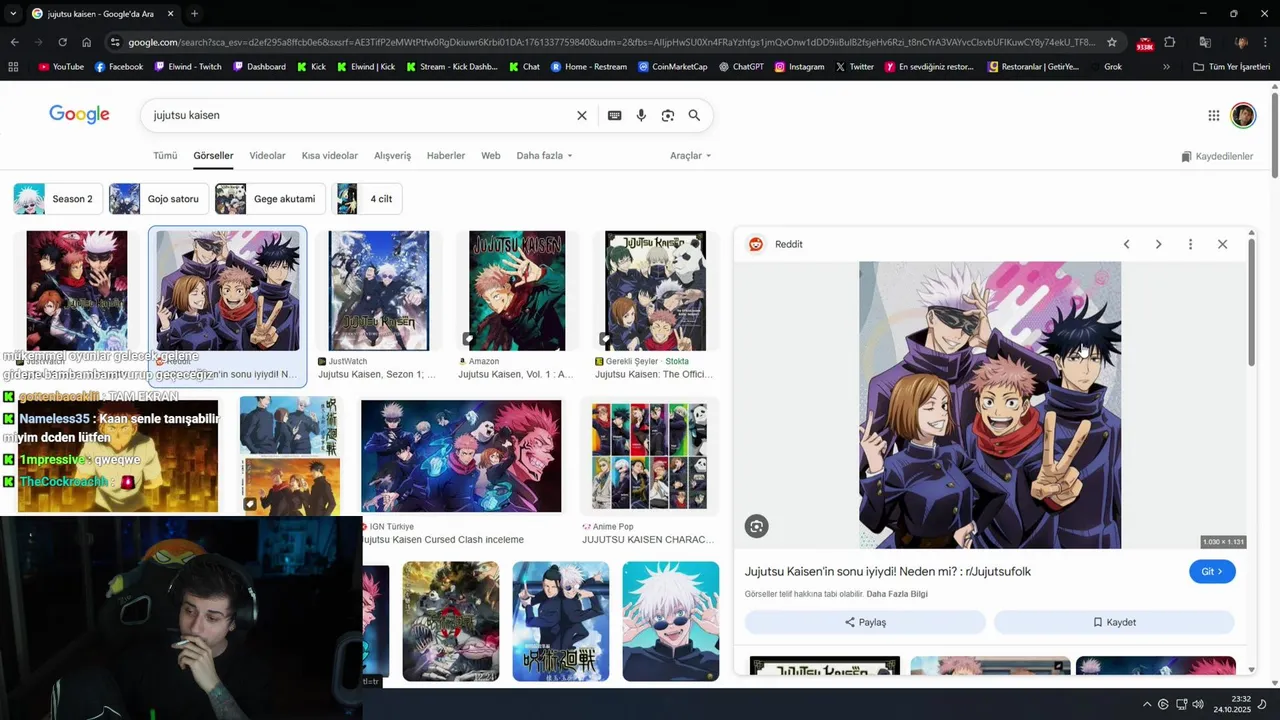The height and width of the screenshot is (720, 1280).
Task: Open the browser extensions puzzle icon
Action: pos(1169,42)
